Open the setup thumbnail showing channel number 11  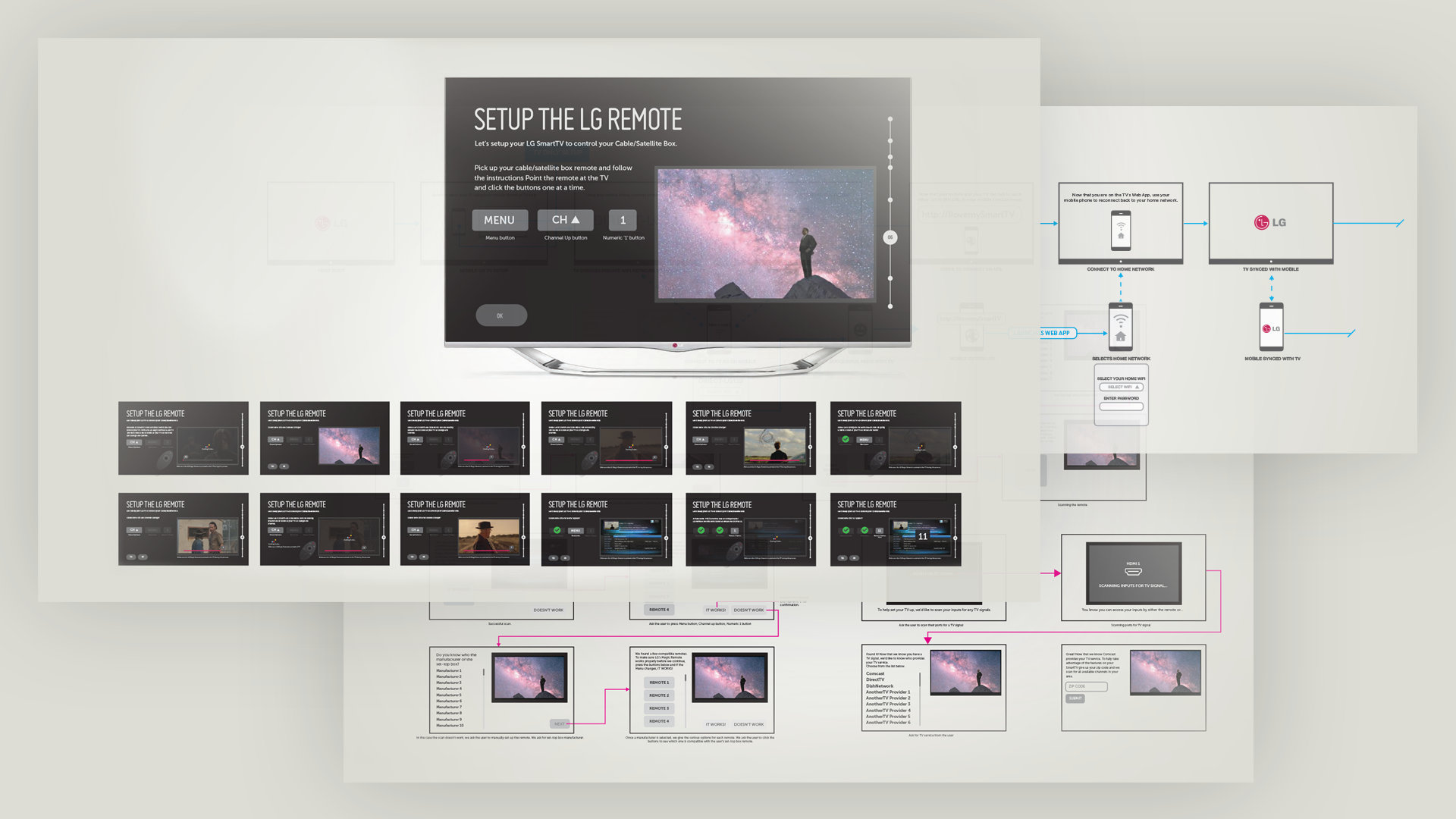point(896,529)
